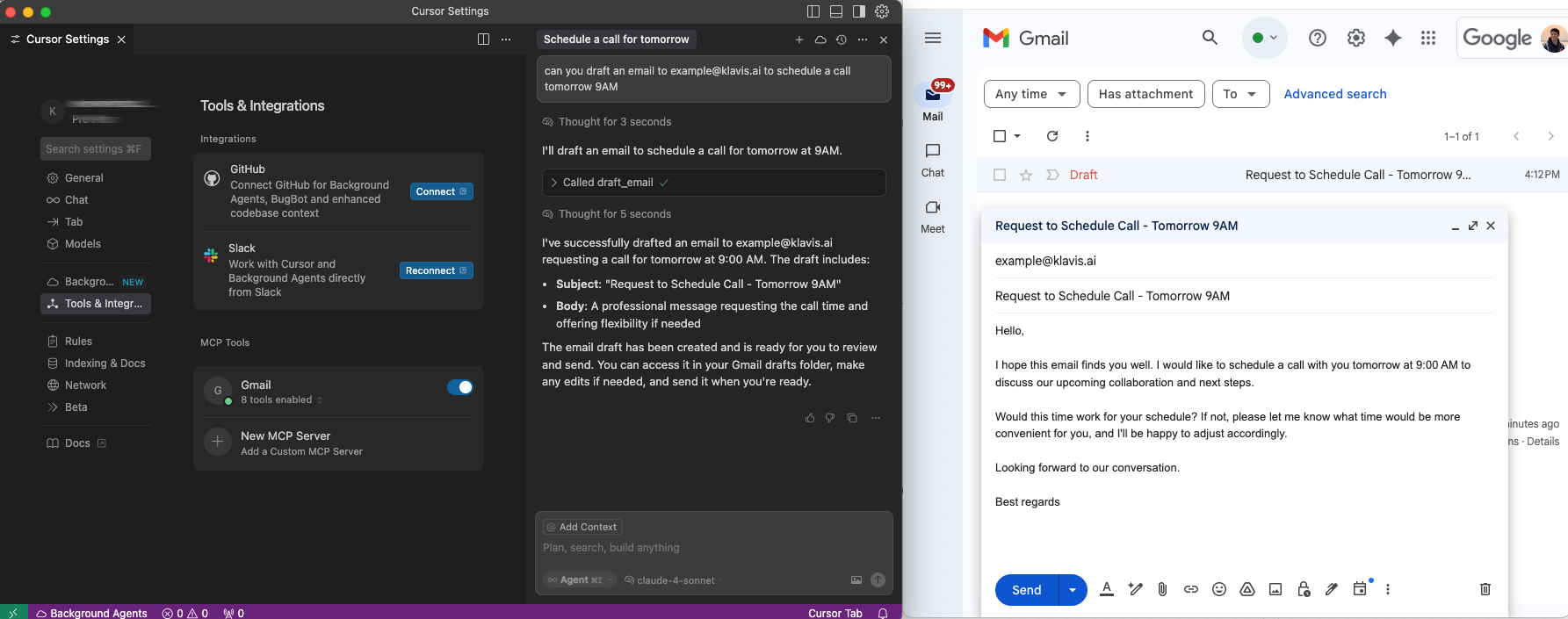Open the Any time filter dropdown
Image resolution: width=1568 pixels, height=619 pixels.
tap(1032, 94)
